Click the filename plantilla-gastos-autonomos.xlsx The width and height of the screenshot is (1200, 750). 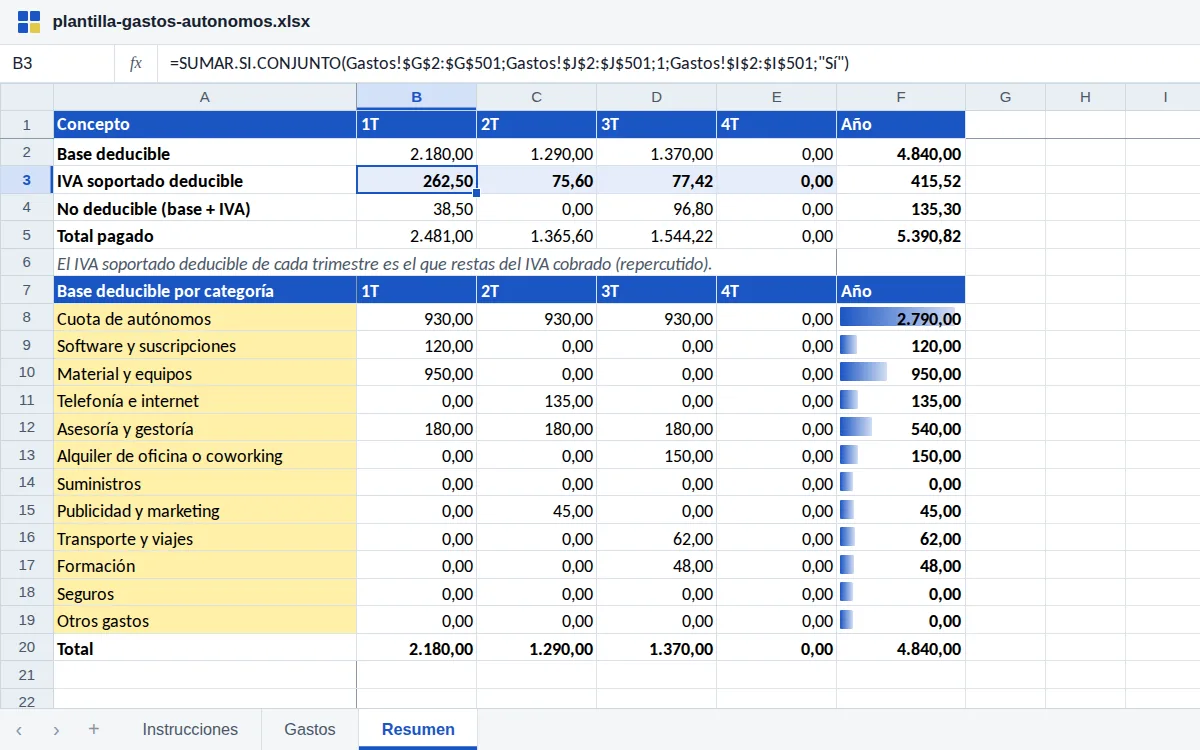181,21
